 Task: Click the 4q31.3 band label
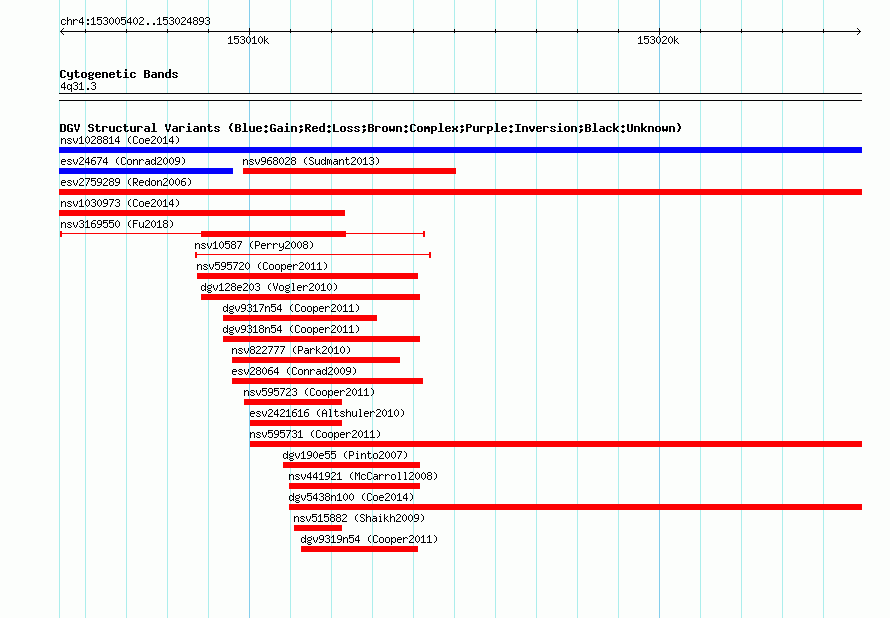(78, 87)
